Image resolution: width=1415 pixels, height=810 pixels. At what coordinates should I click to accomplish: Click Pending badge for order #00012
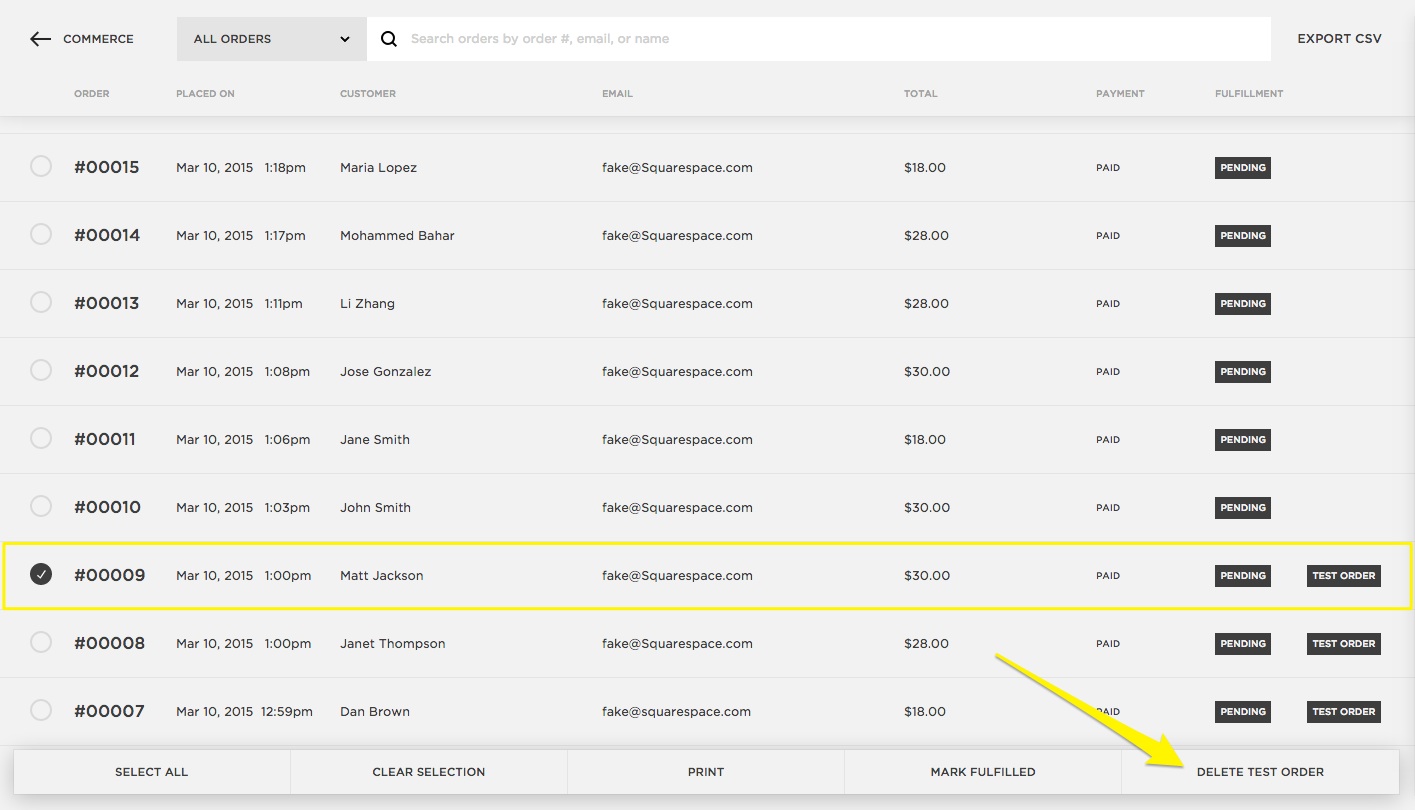pos(1243,372)
